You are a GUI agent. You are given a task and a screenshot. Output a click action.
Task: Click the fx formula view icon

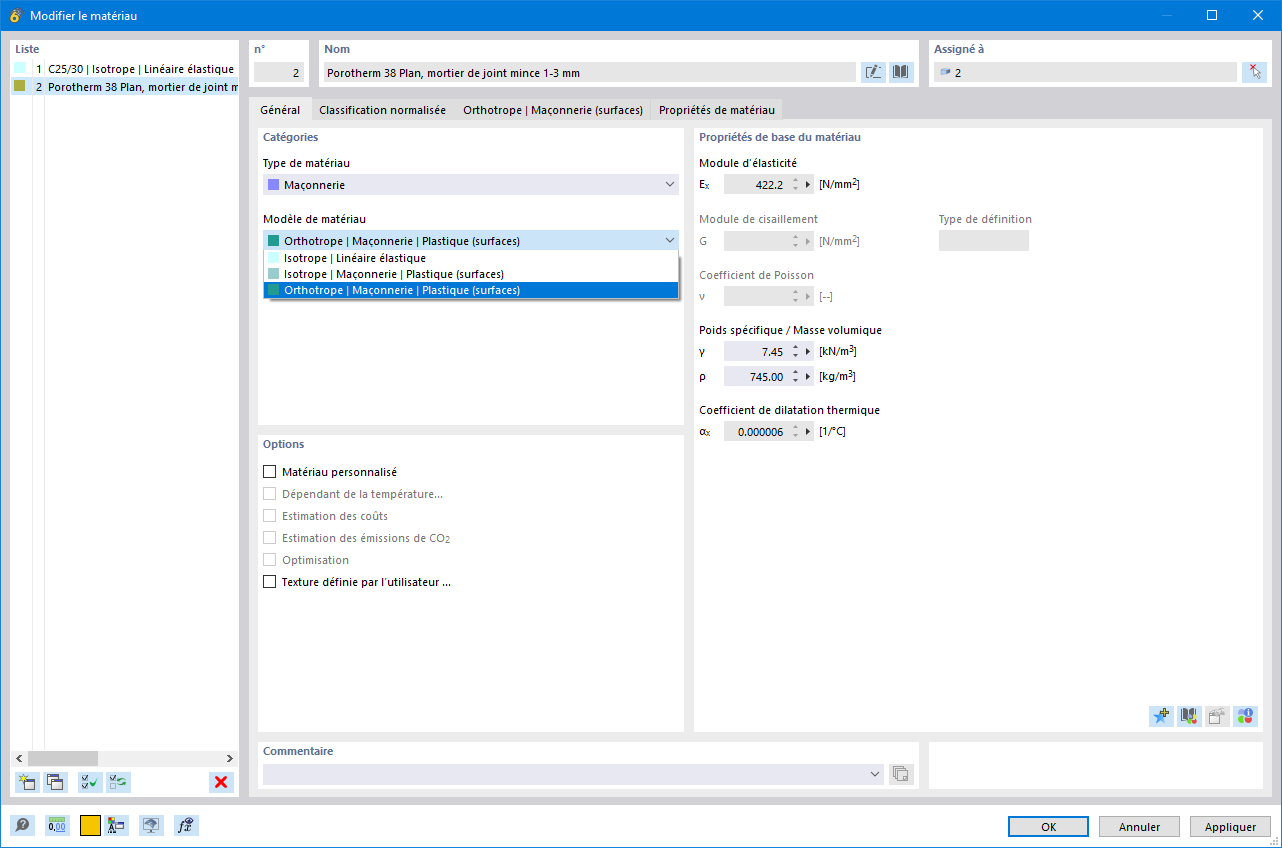click(x=185, y=825)
